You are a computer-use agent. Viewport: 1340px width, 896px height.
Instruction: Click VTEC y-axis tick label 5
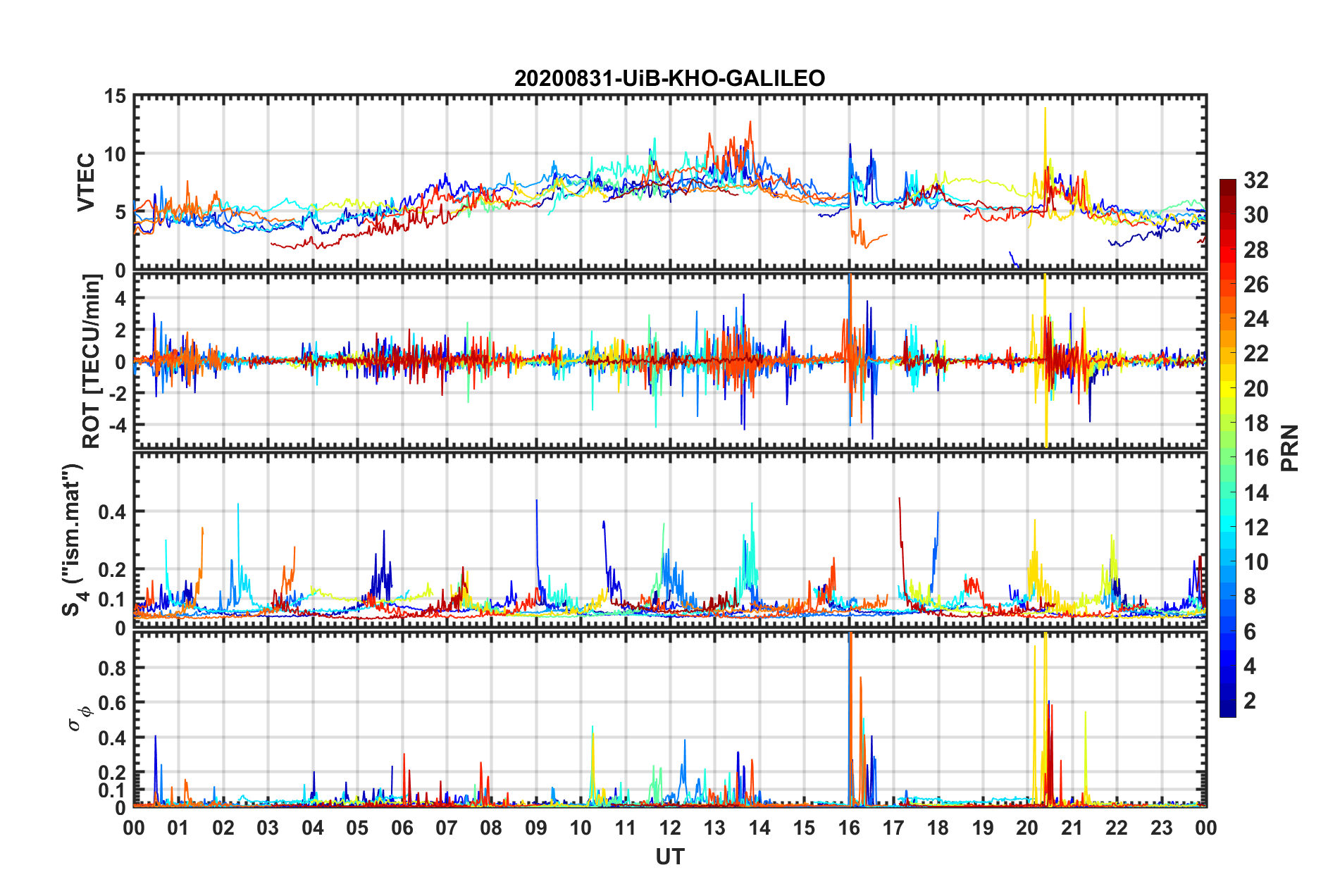[x=120, y=212]
